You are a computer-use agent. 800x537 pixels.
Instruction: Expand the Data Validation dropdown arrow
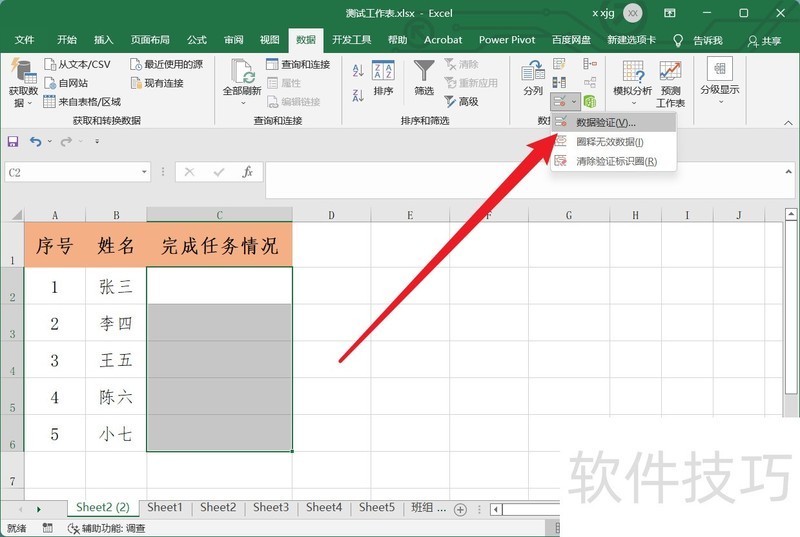(574, 101)
